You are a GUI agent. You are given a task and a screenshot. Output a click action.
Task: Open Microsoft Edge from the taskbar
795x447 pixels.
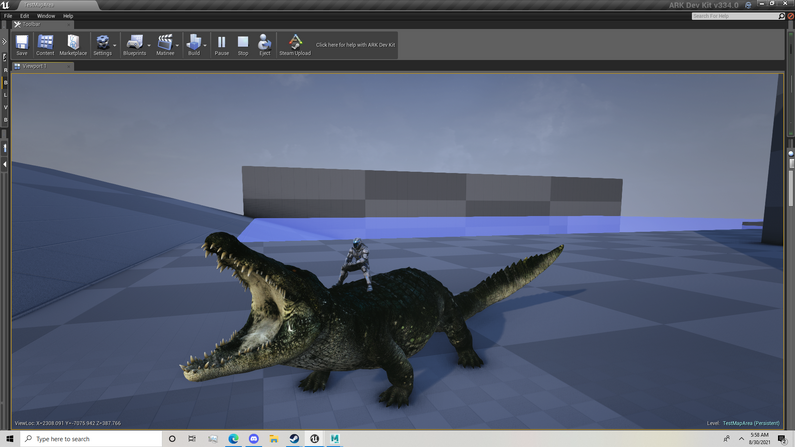click(x=233, y=439)
